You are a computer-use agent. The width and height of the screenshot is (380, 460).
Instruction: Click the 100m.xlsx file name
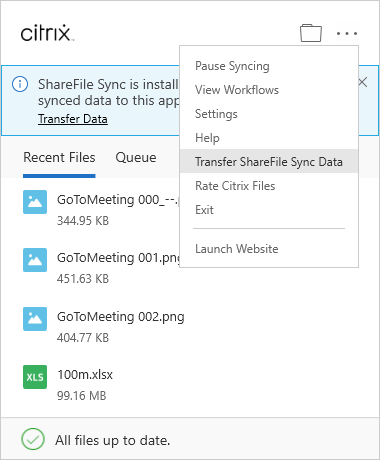coord(85,375)
